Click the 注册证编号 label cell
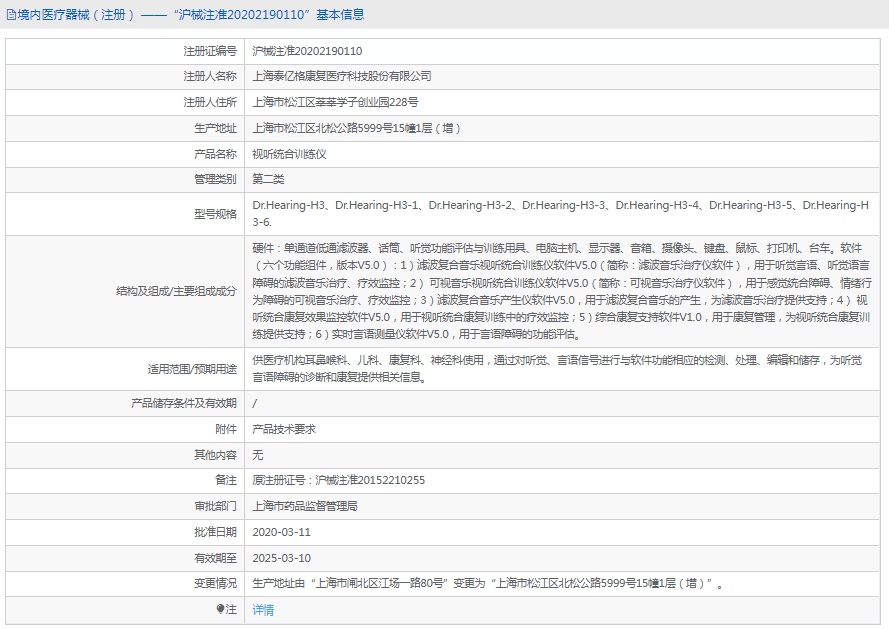The height and width of the screenshot is (629, 889). 210,51
